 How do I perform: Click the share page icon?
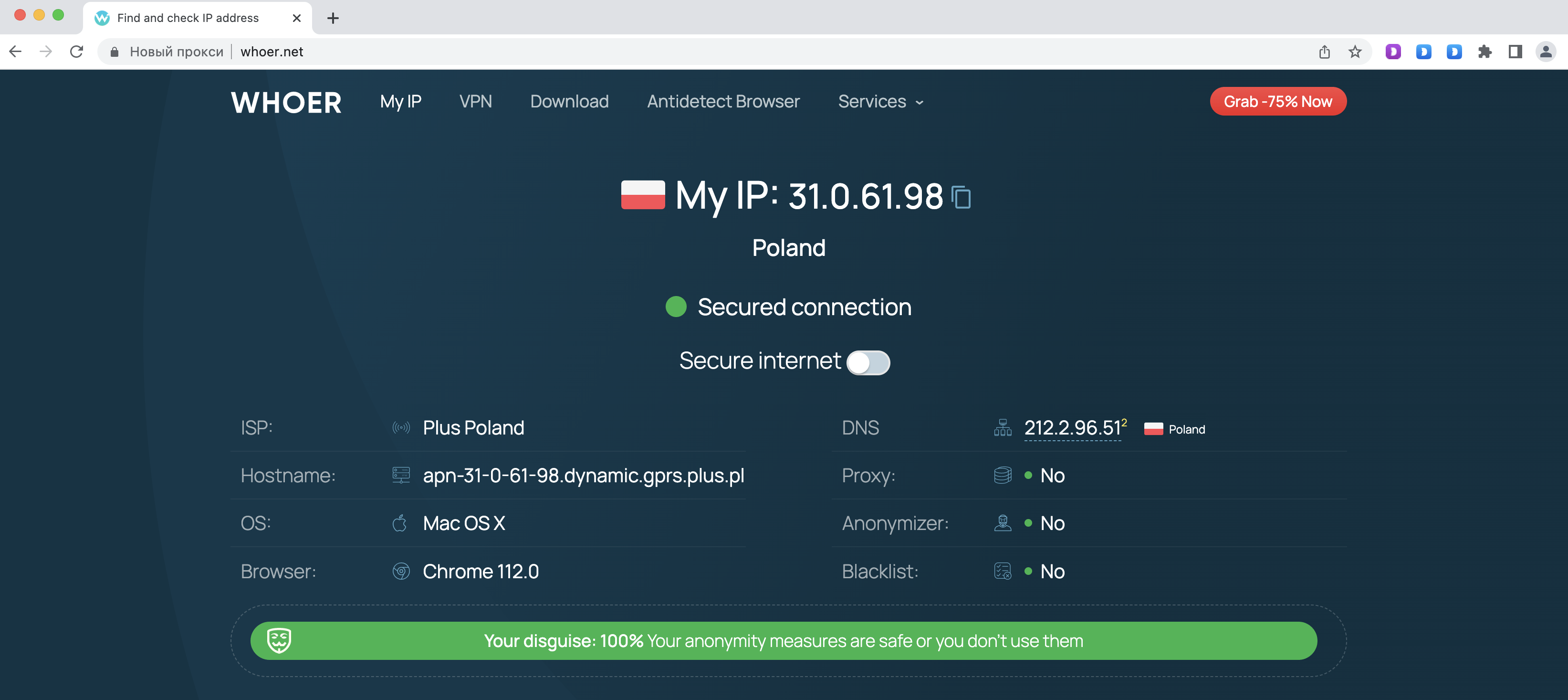pyautogui.click(x=1324, y=52)
